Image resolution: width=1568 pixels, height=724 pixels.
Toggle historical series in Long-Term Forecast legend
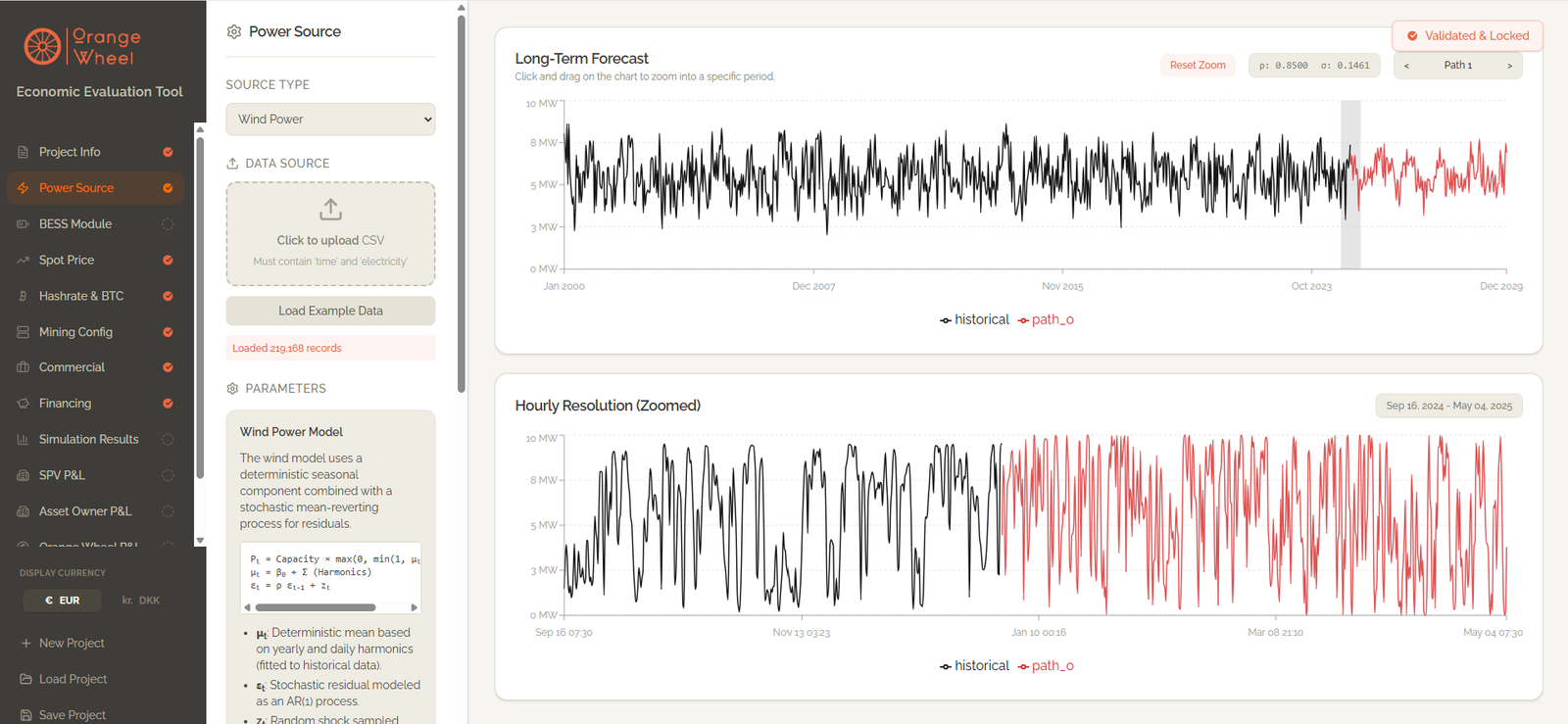[x=974, y=320]
